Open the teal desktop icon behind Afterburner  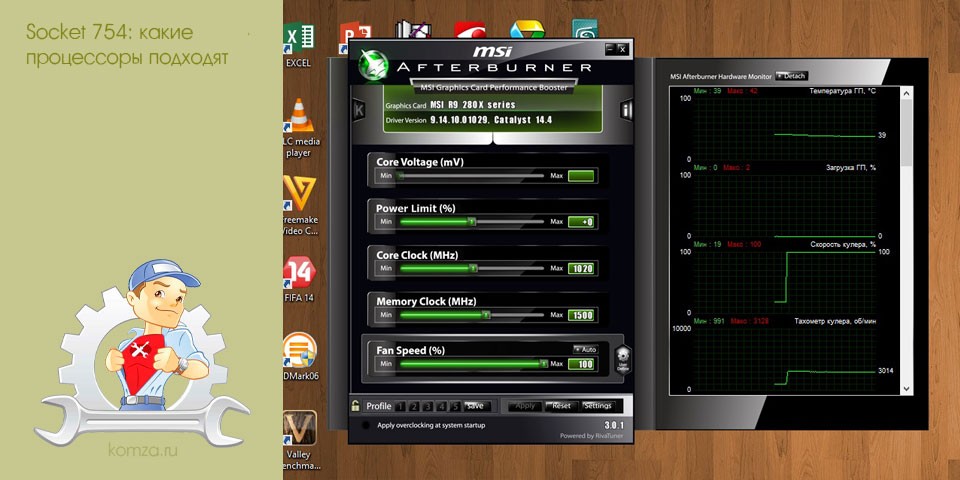point(585,29)
